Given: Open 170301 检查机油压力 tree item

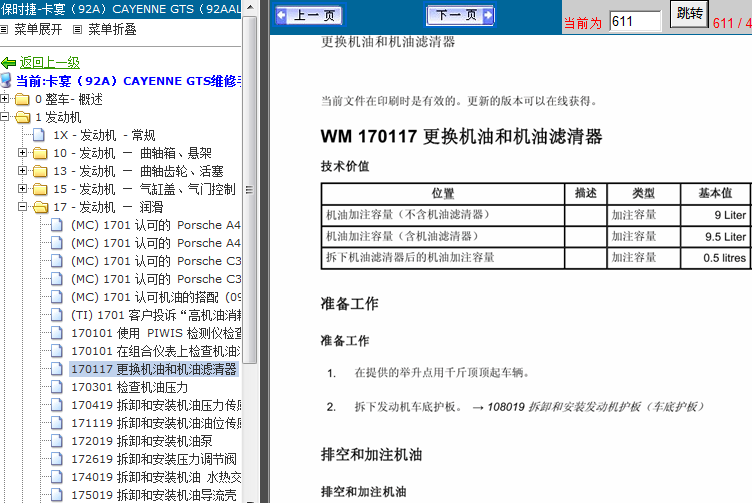Looking at the screenshot, I should tap(129, 387).
